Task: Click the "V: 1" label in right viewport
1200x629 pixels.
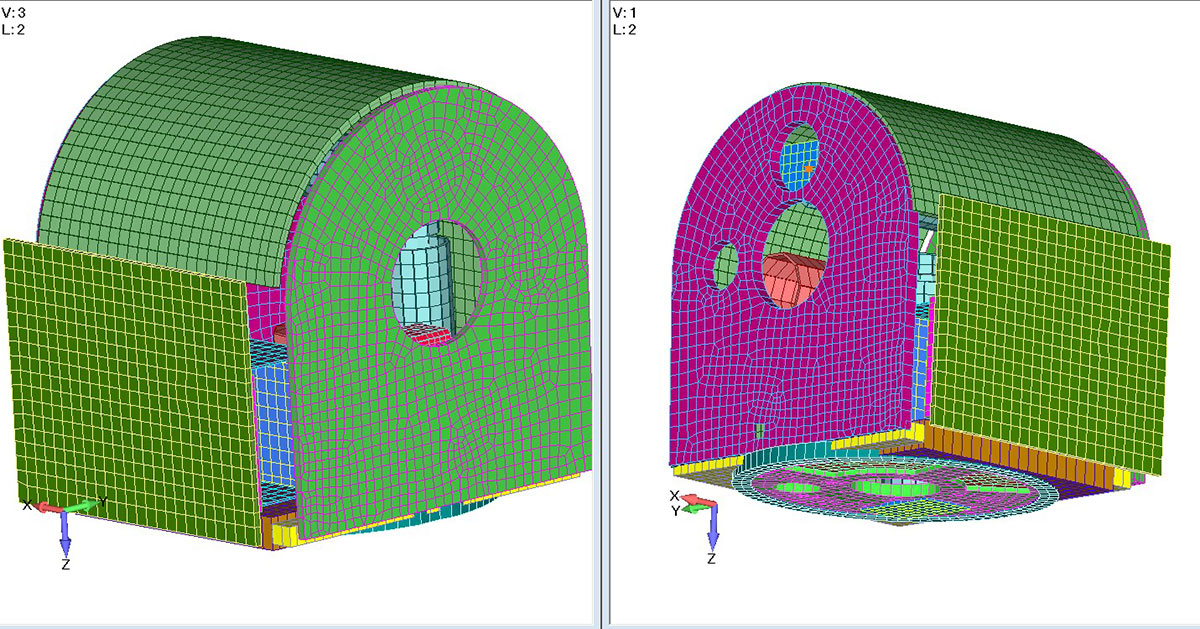Action: (x=625, y=13)
